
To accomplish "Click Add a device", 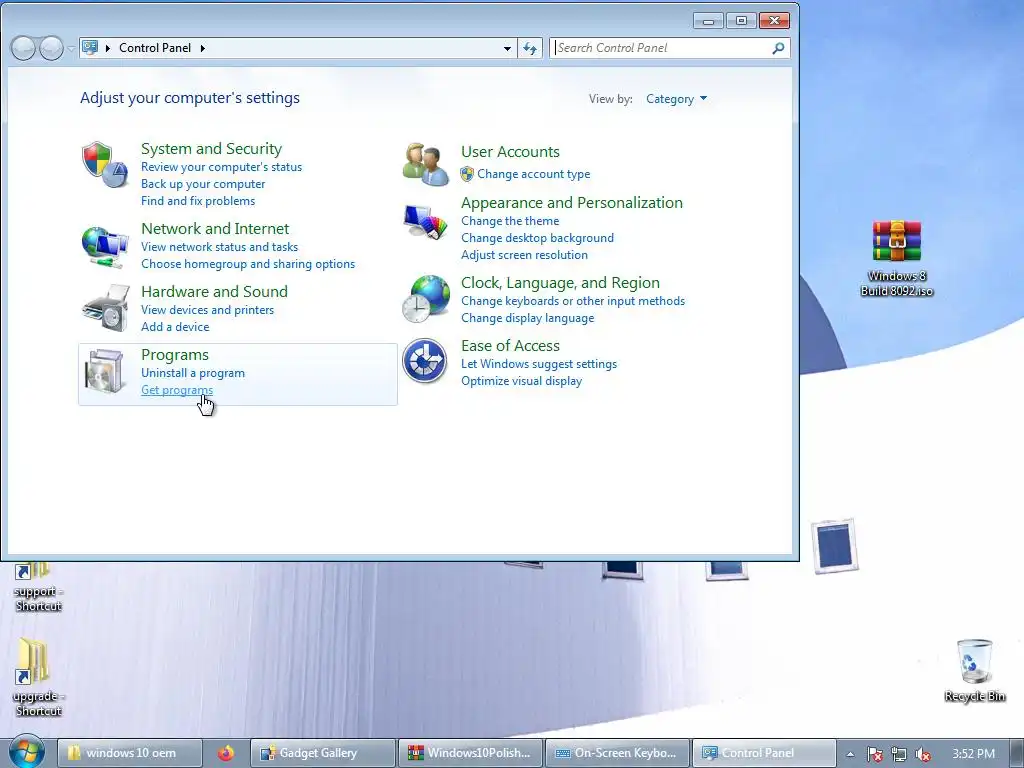I will [175, 327].
